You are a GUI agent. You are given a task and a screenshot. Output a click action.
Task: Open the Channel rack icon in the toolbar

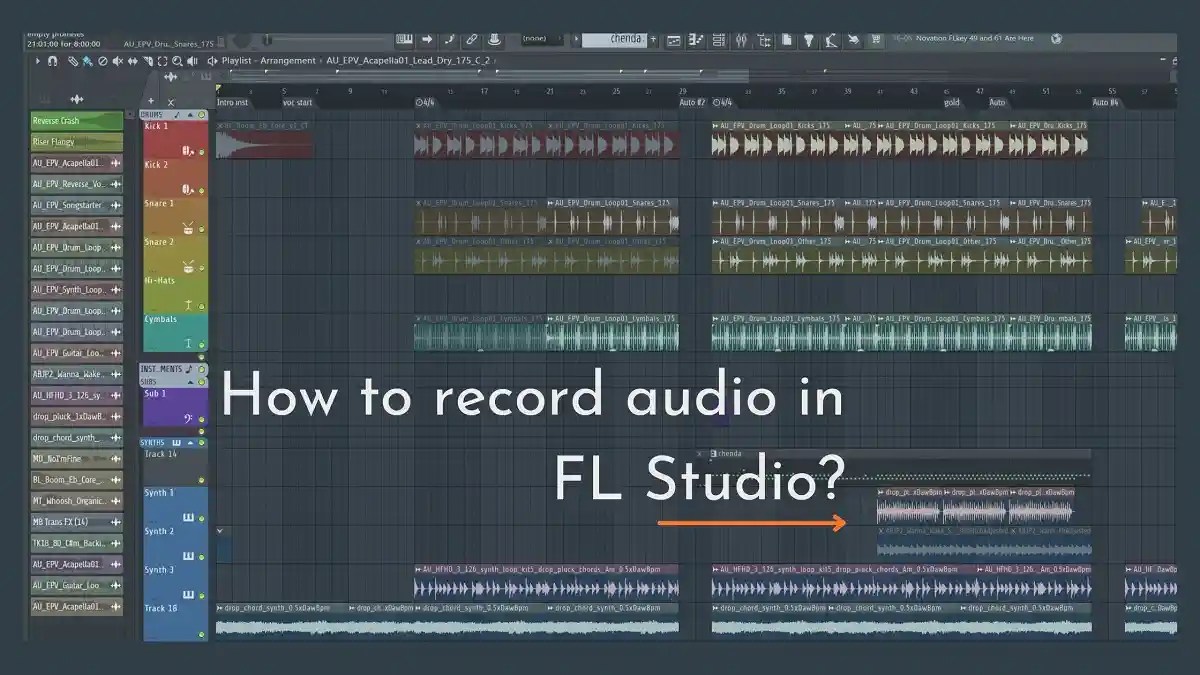click(x=718, y=38)
